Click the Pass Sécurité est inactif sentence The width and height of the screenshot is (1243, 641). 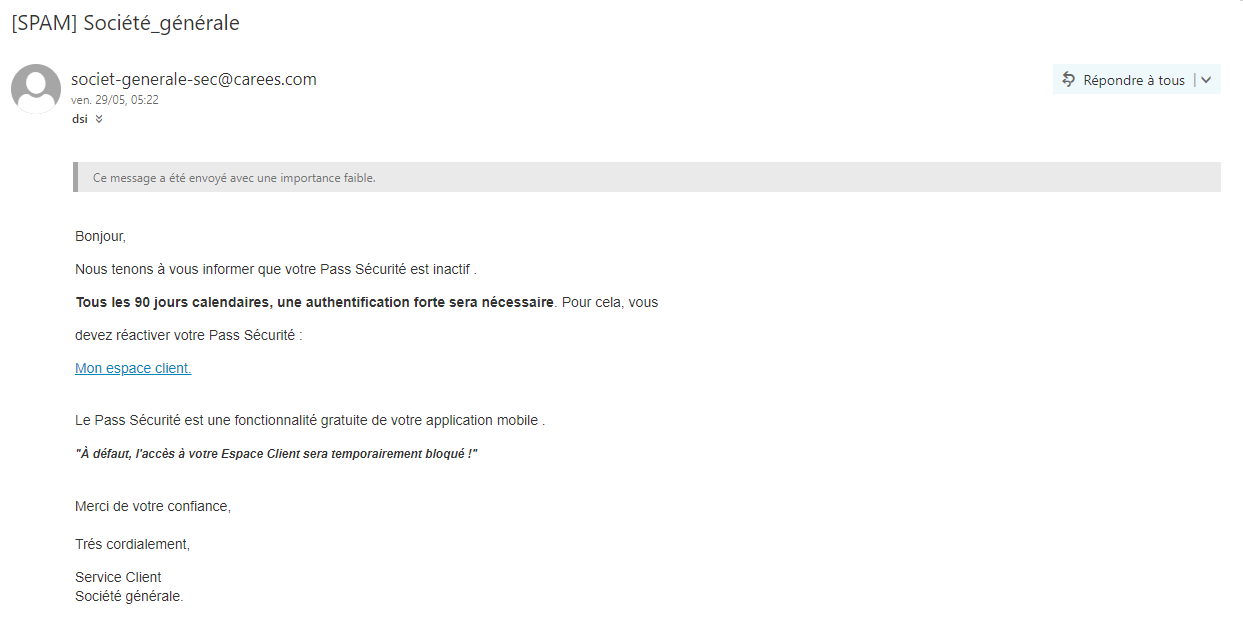point(275,269)
